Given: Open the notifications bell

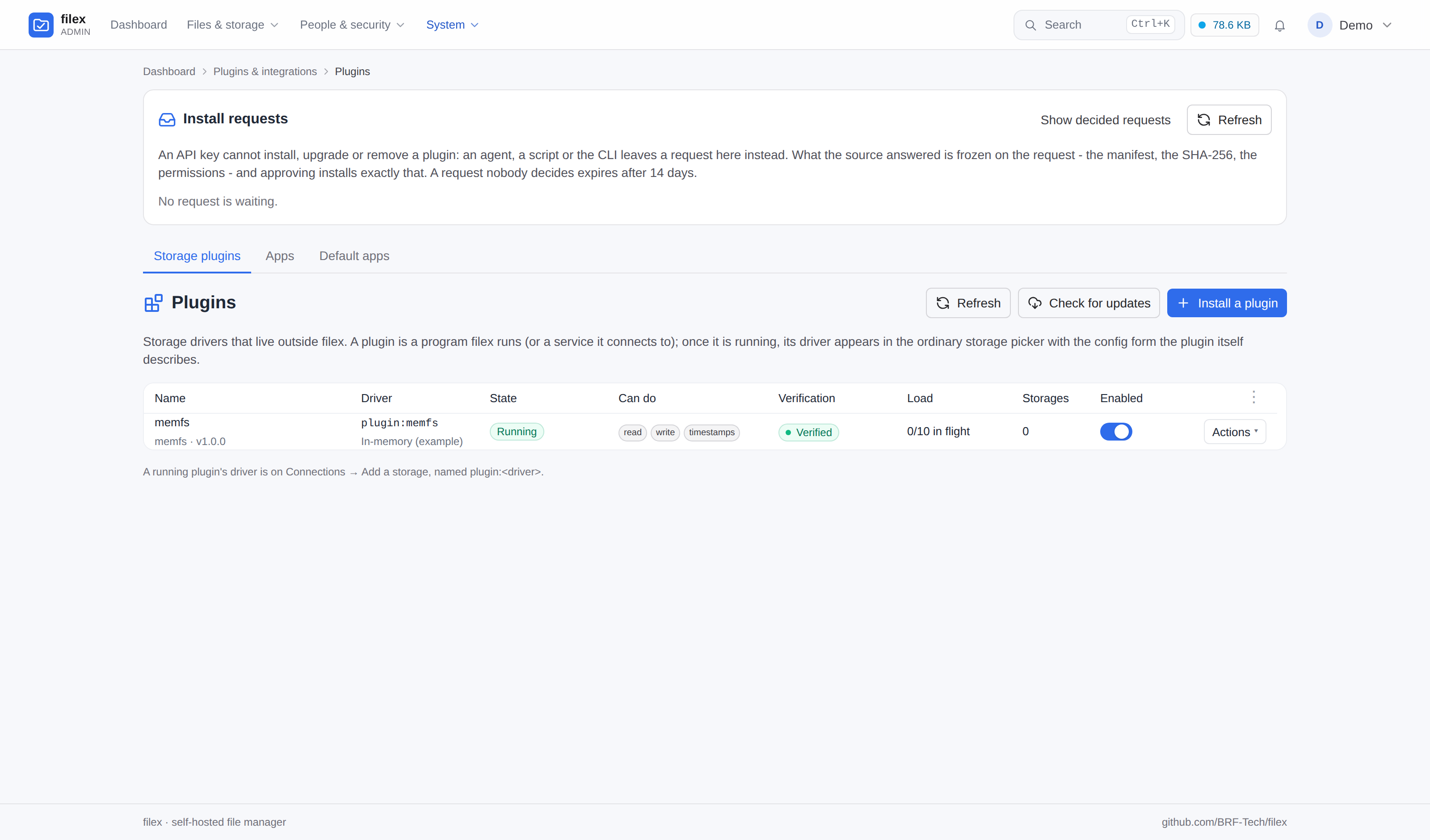Looking at the screenshot, I should pyautogui.click(x=1279, y=25).
